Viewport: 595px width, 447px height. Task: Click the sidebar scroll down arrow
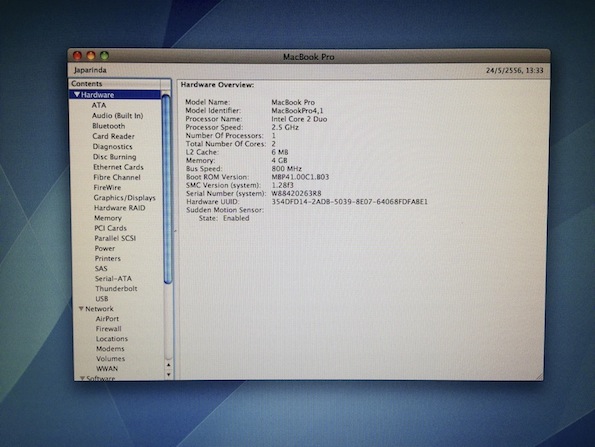168,375
